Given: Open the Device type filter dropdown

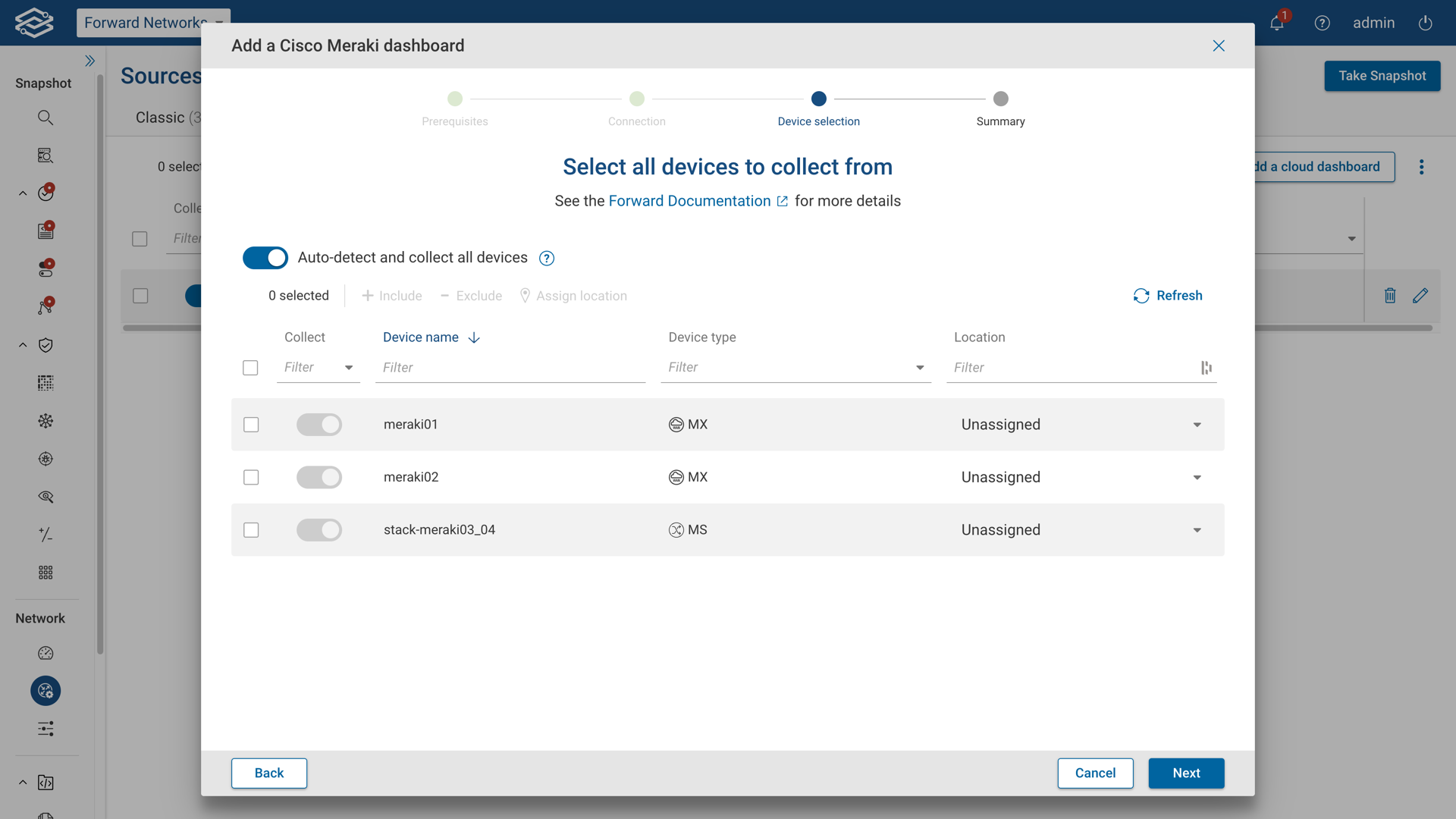Looking at the screenshot, I should 919,368.
